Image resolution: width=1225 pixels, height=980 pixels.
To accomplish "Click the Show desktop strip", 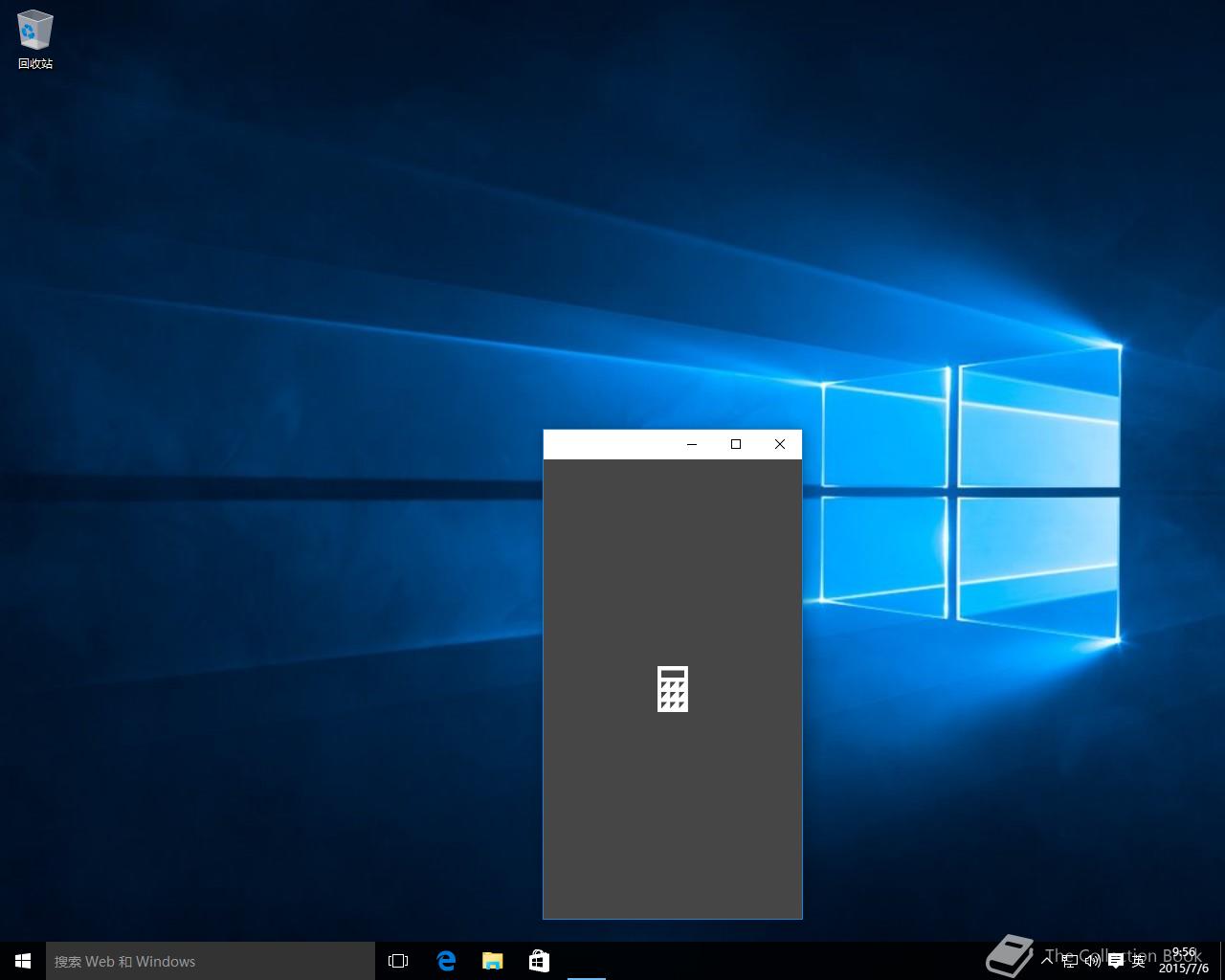I will click(1222, 961).
